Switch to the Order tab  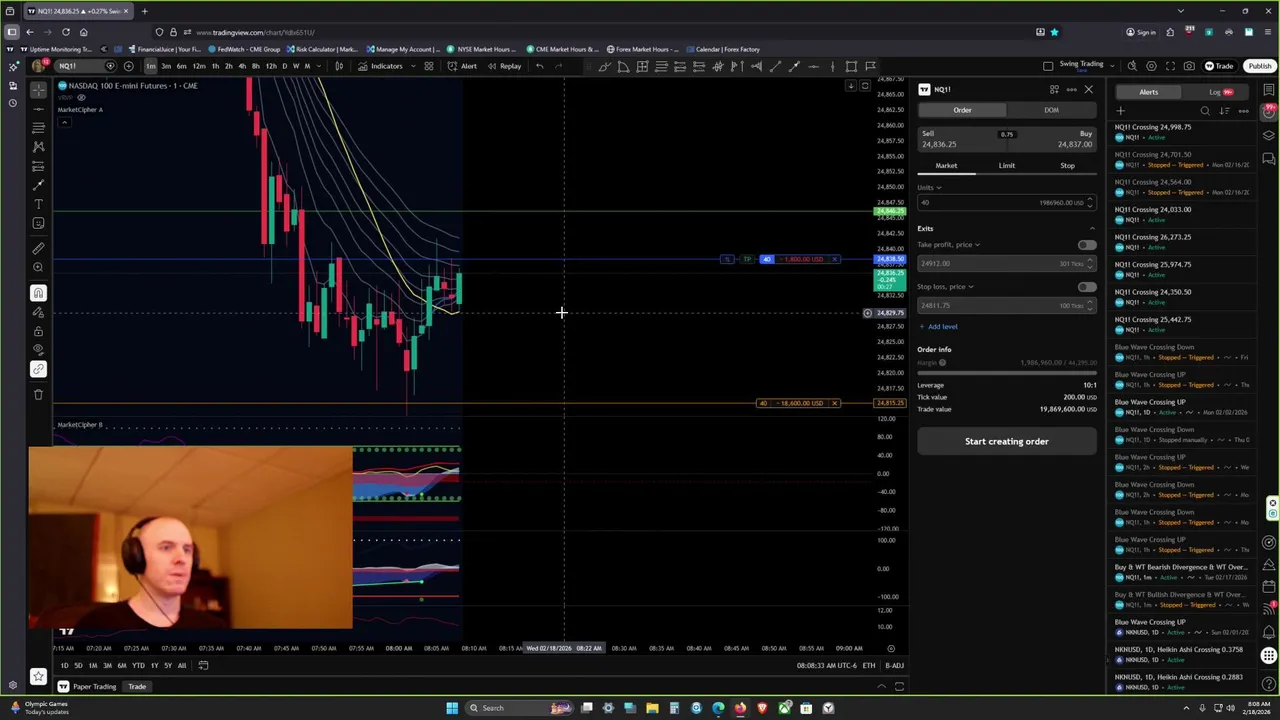point(962,110)
